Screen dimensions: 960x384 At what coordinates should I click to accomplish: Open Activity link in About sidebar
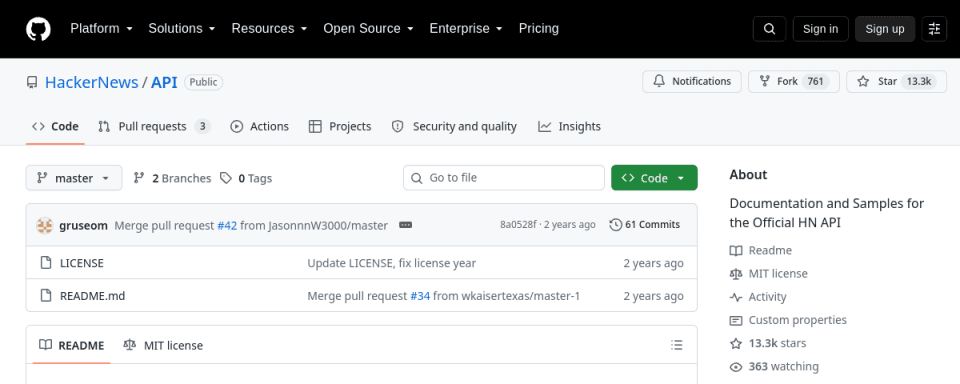click(759, 297)
